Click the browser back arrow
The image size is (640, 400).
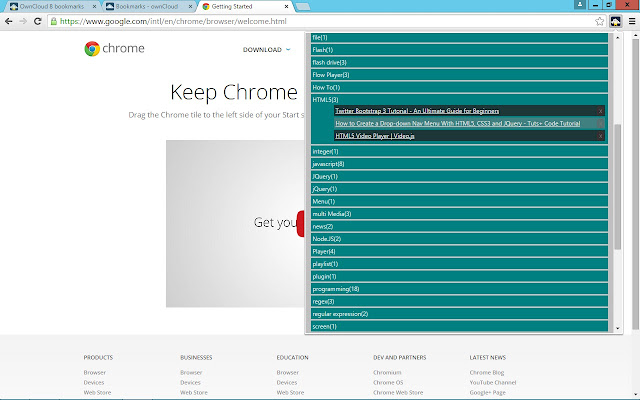(9, 21)
